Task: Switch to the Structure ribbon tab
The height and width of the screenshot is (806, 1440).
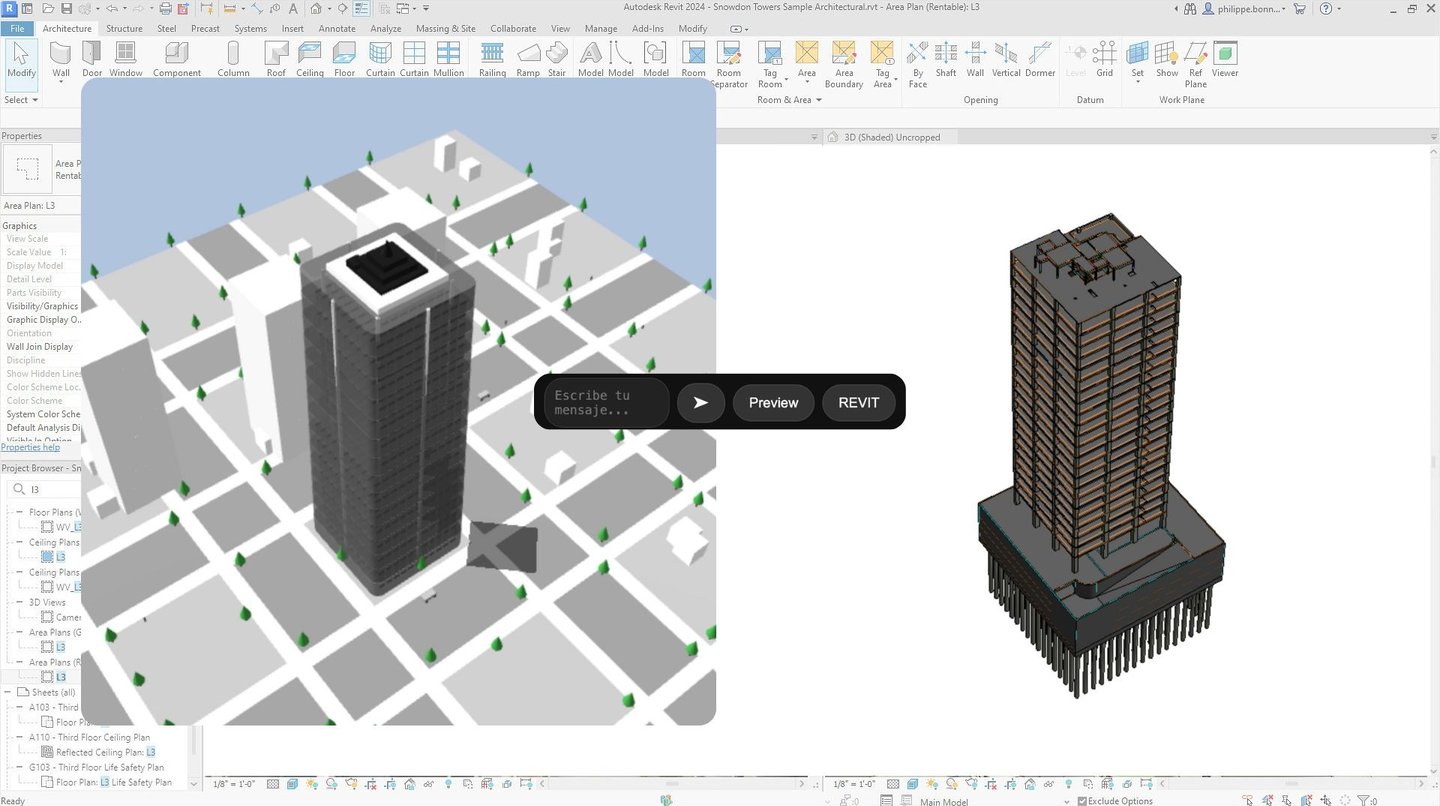Action: (124, 28)
